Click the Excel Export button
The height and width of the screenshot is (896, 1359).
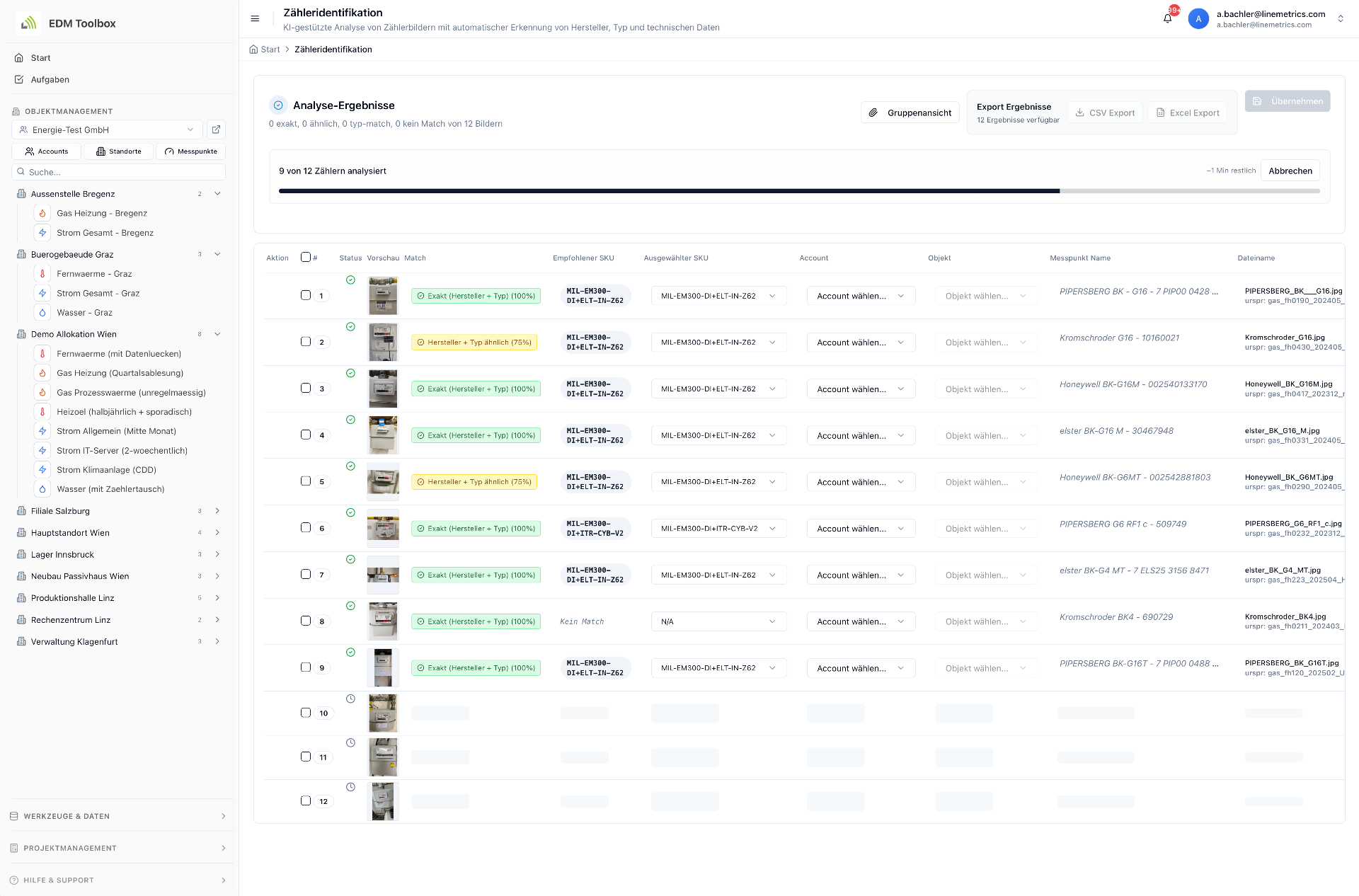coord(1187,113)
